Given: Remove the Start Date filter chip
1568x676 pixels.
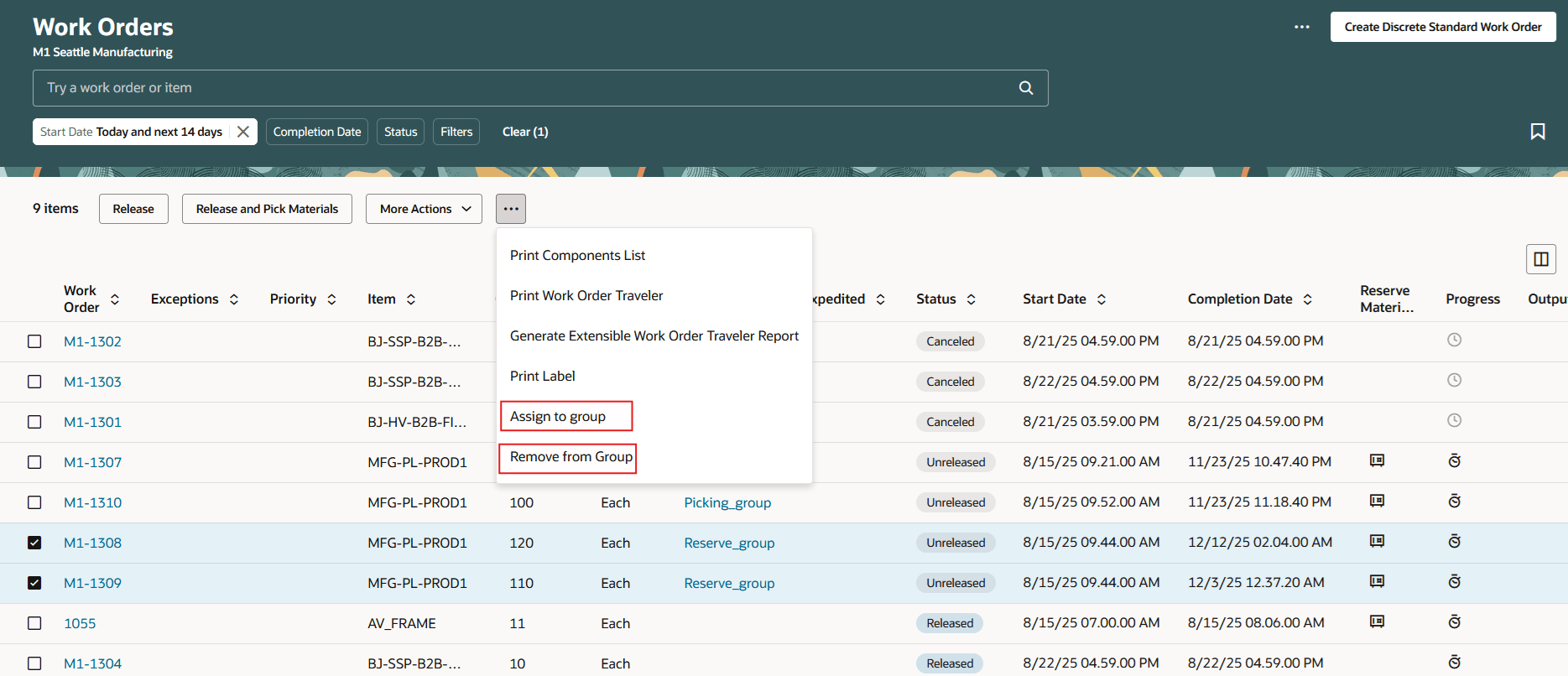Looking at the screenshot, I should pos(243,132).
